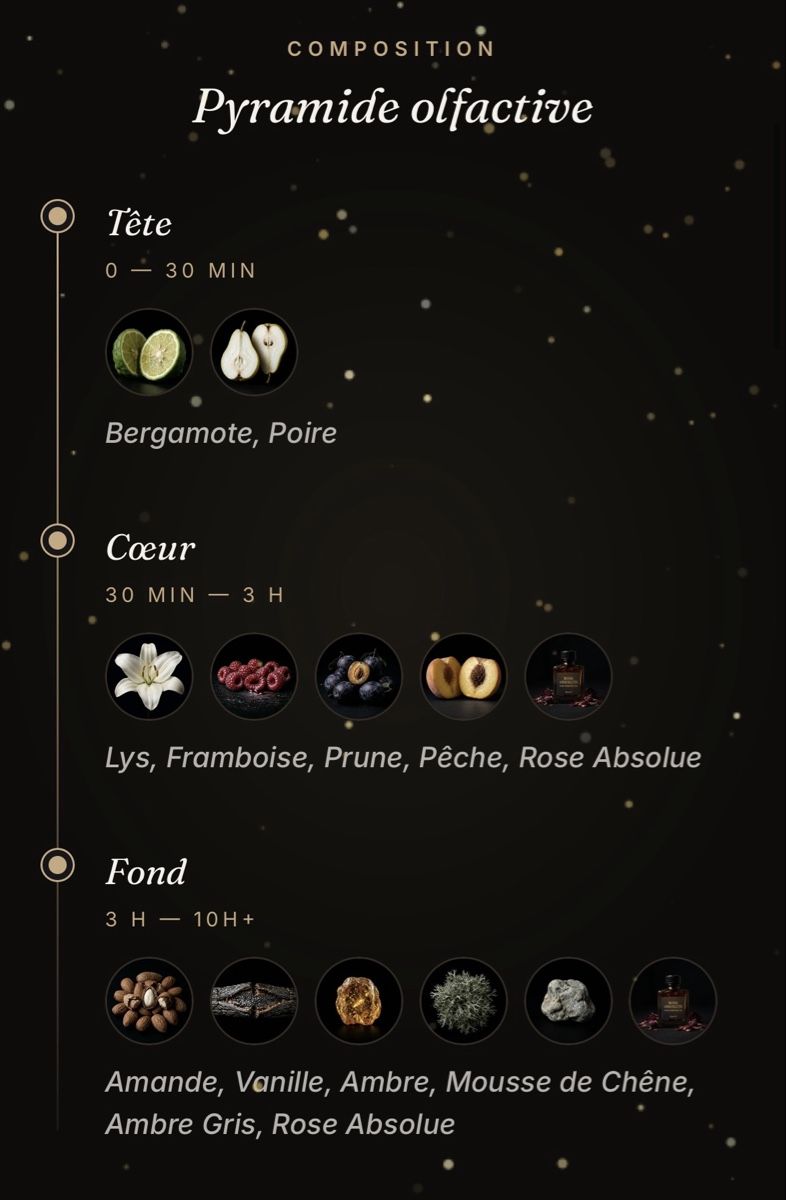
Task: Jump to the Fond timeline marker
Action: pos(58,864)
